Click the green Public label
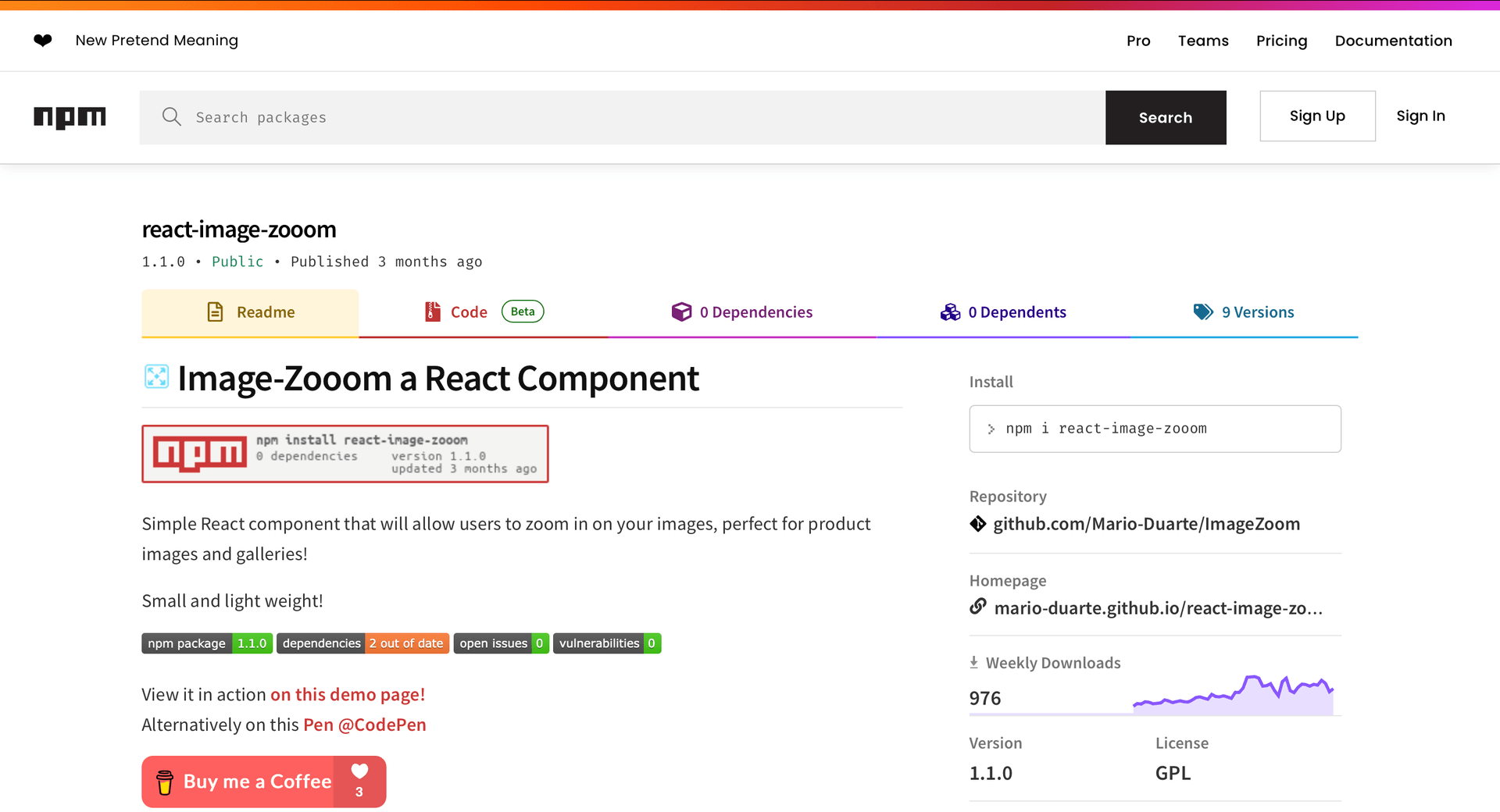Viewport: 1500px width, 812px height. [237, 262]
